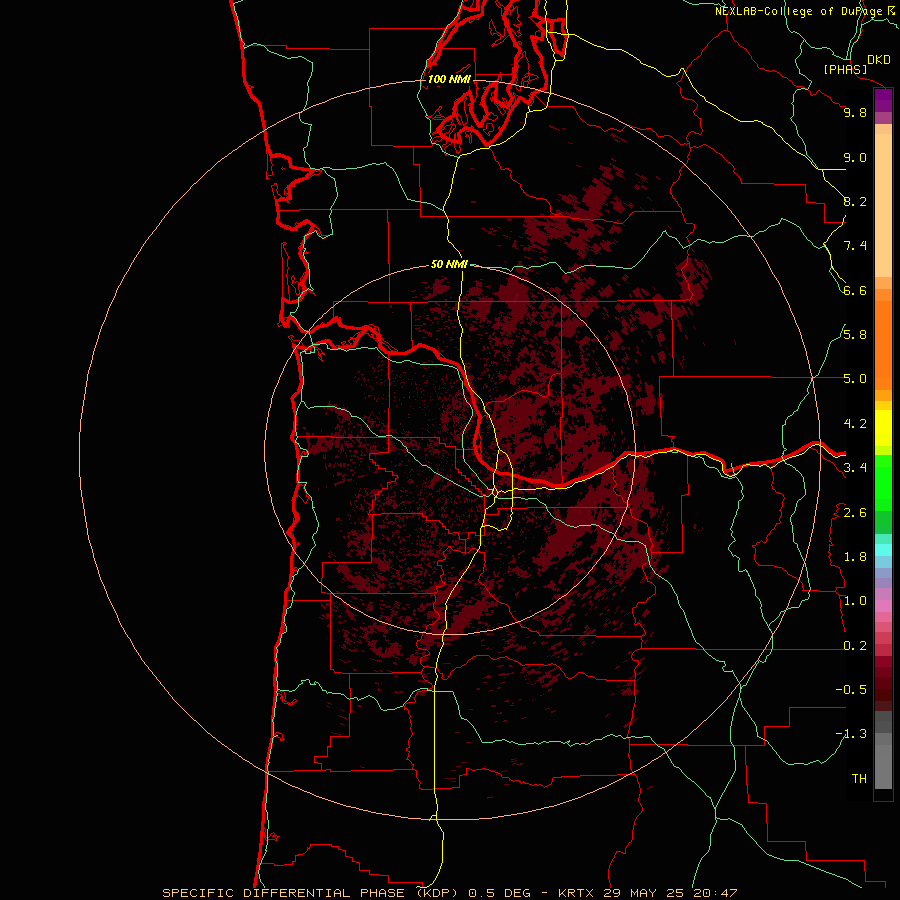Click the 0.2 scale label

coord(855,646)
